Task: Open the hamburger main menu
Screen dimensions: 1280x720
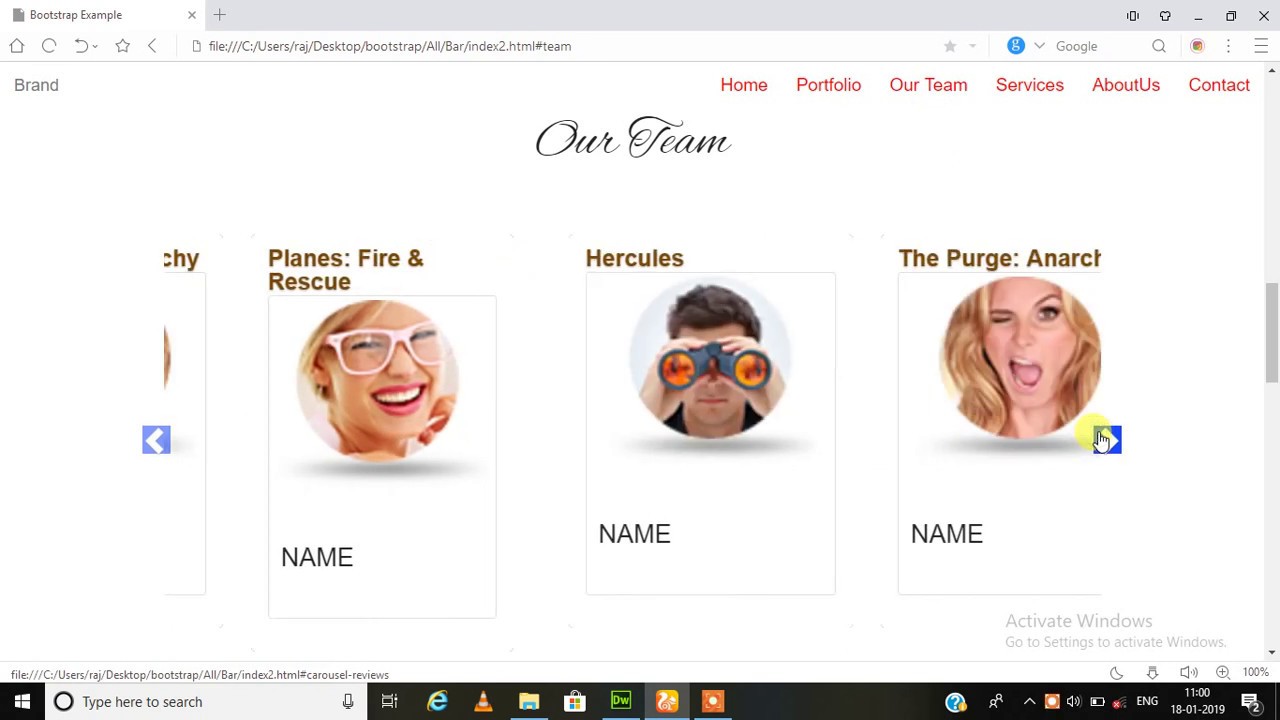Action: point(1261,46)
